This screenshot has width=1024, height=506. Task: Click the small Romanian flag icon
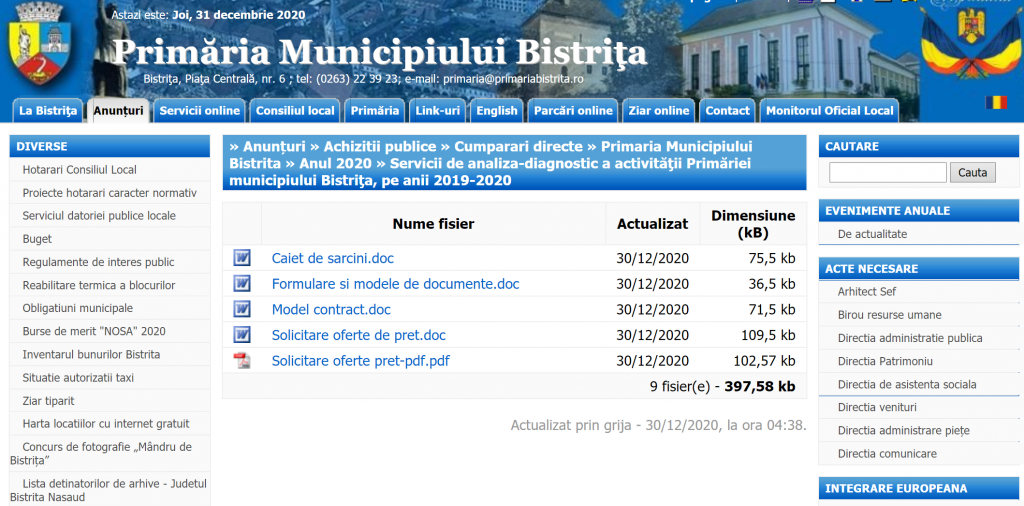[996, 102]
